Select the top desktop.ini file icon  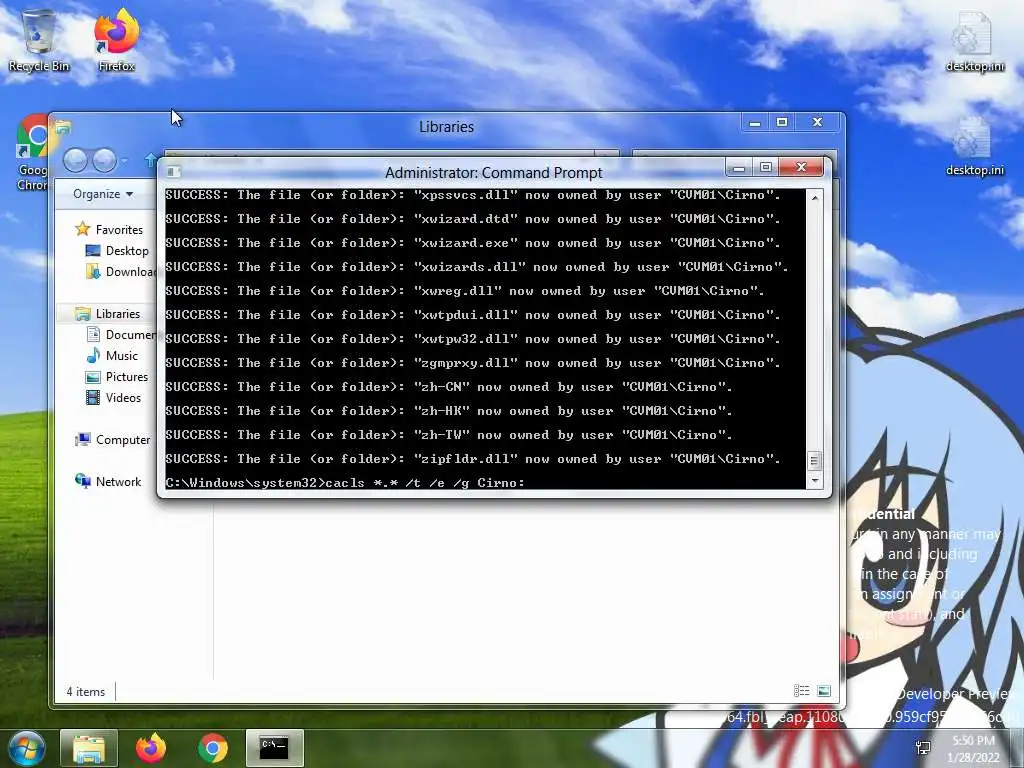(x=974, y=40)
